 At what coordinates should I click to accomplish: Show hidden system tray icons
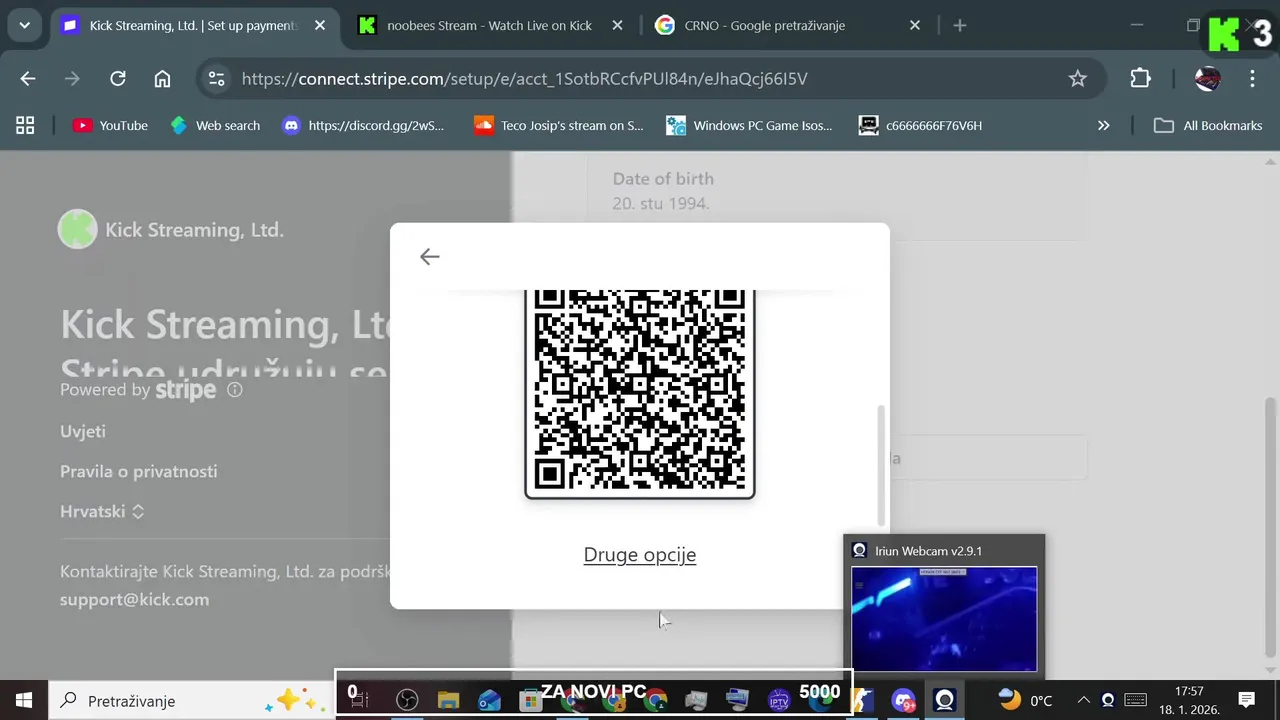coord(1083,700)
